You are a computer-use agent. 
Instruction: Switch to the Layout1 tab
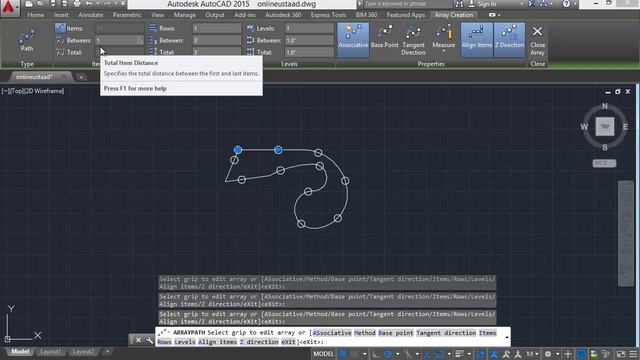(x=51, y=351)
